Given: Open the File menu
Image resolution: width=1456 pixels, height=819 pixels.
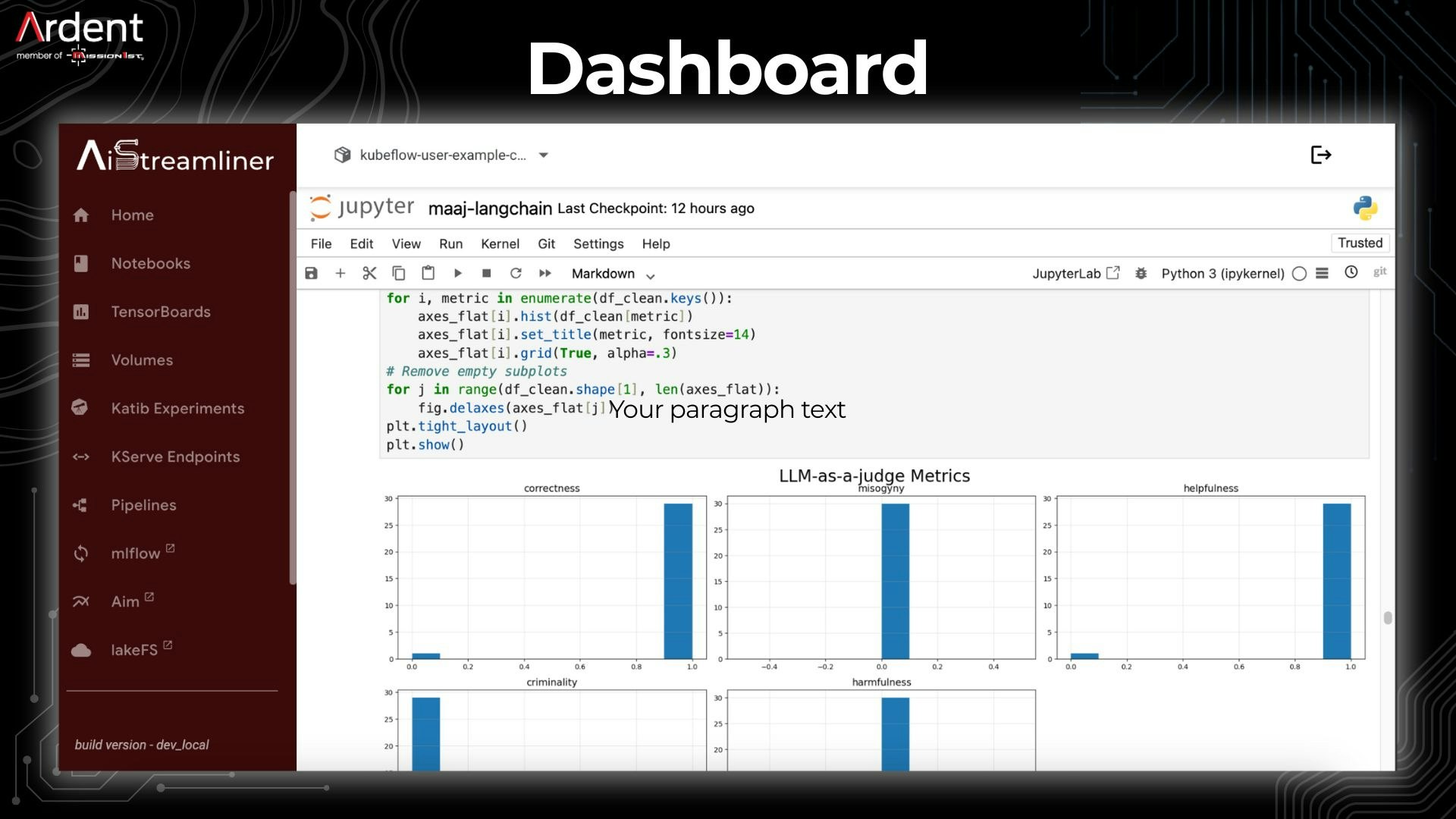Looking at the screenshot, I should (321, 244).
